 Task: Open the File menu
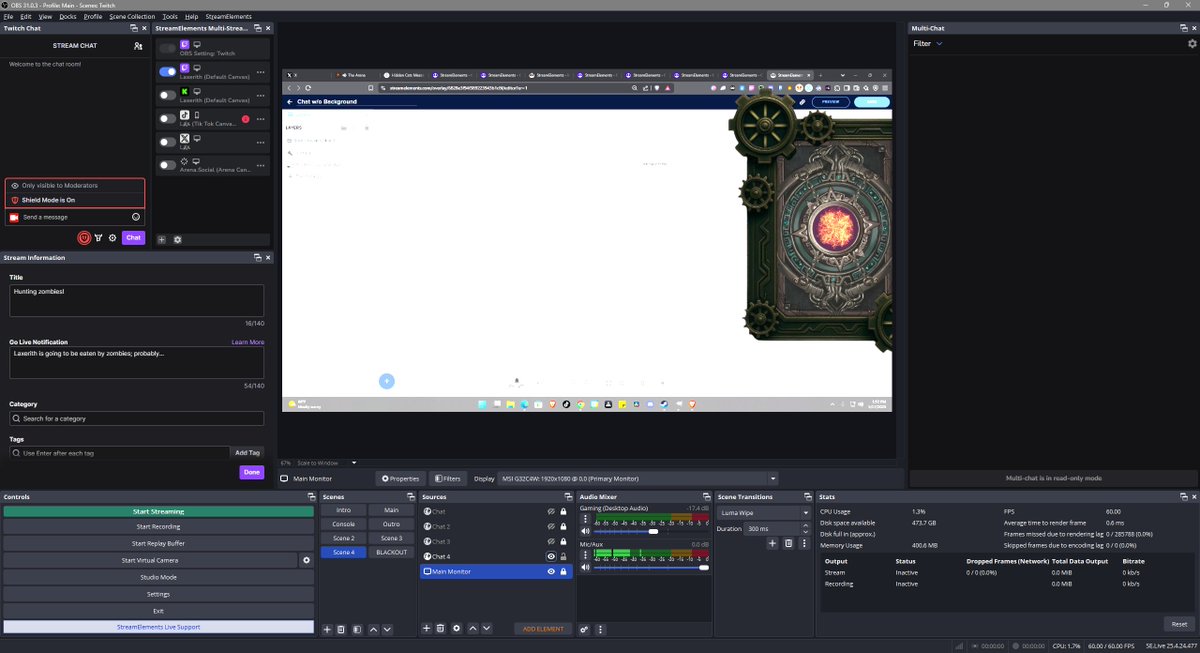coord(8,17)
